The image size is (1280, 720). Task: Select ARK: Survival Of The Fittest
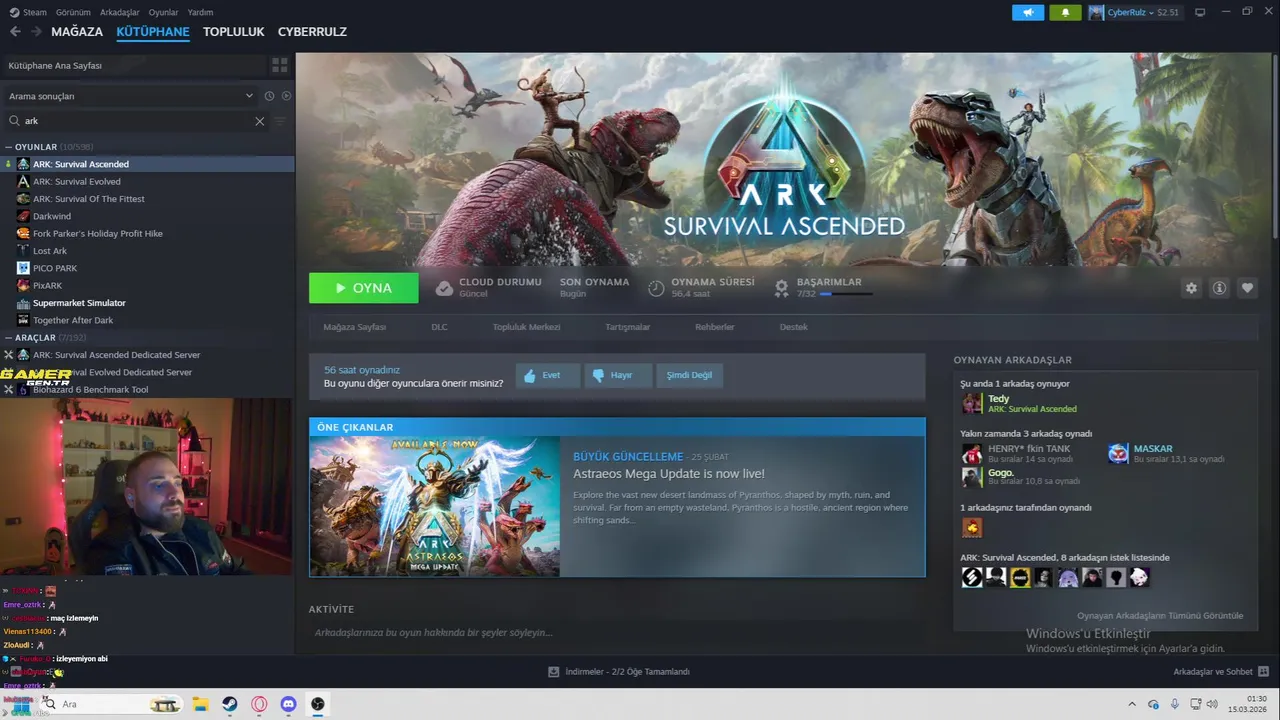click(x=88, y=199)
